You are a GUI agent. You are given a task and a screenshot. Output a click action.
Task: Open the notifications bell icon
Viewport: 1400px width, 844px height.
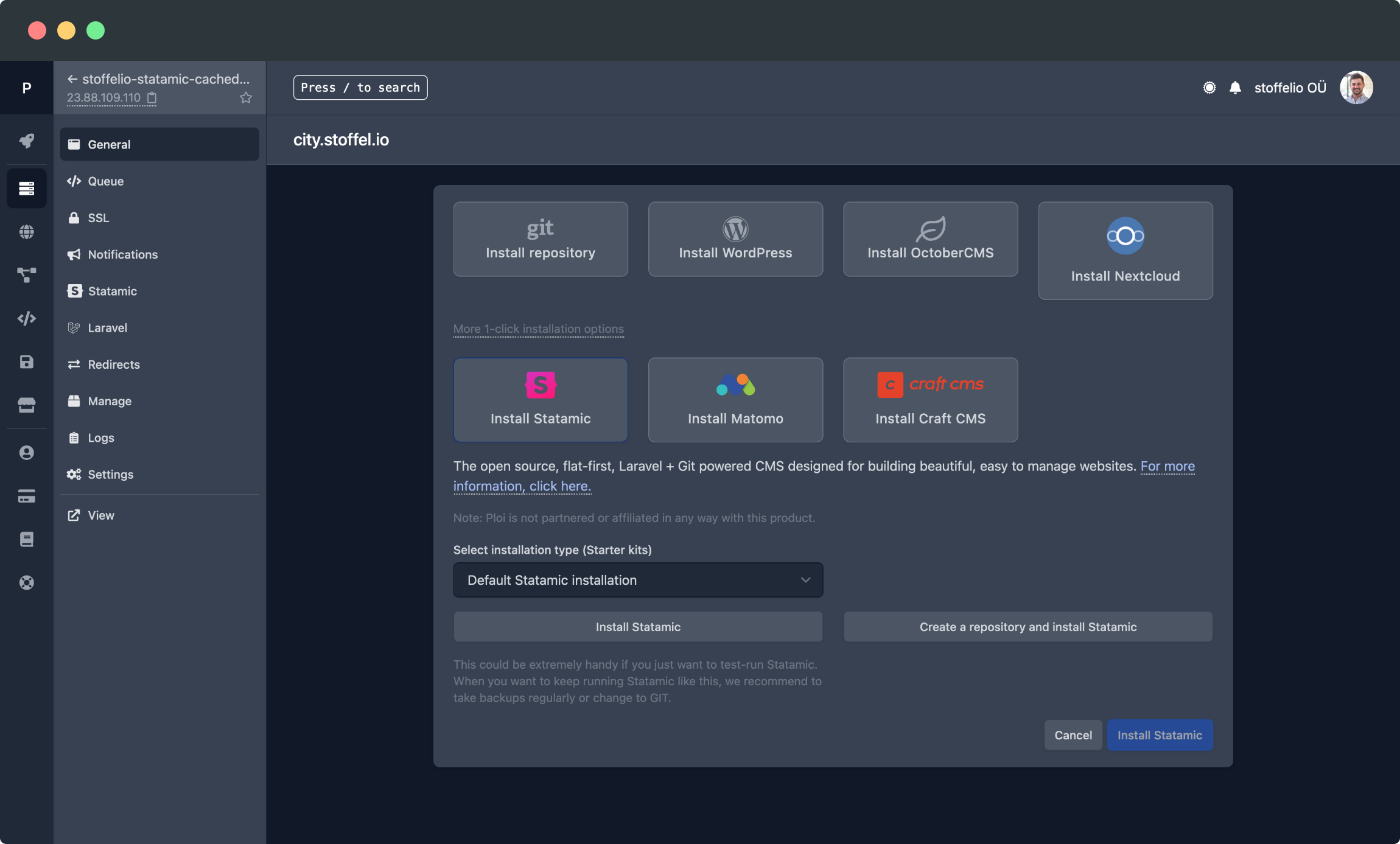point(1235,88)
